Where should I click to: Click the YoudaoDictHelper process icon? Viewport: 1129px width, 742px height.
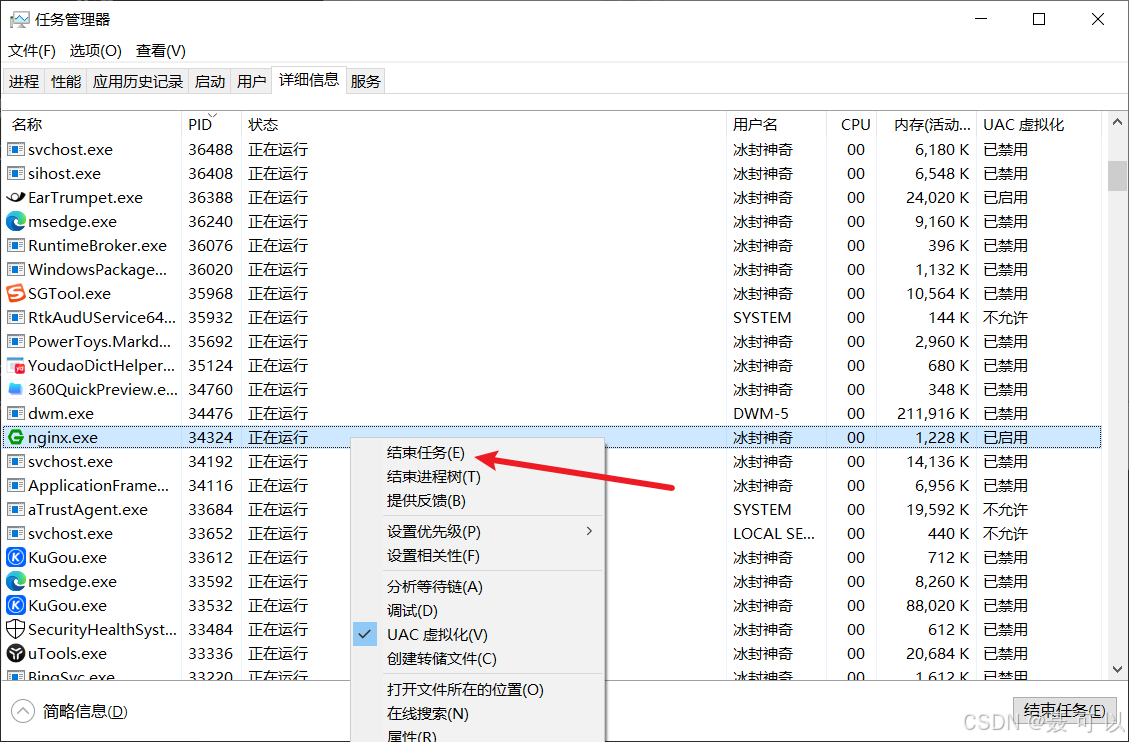15,366
